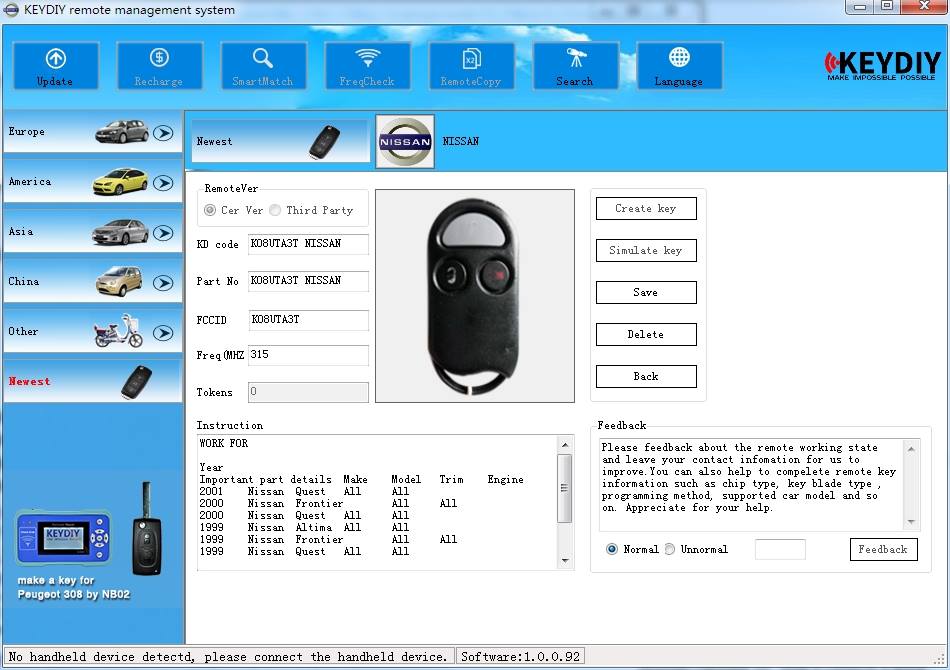This screenshot has width=950, height=670.
Task: Click the 'No handheld device detectd' status message
Action: (x=228, y=657)
